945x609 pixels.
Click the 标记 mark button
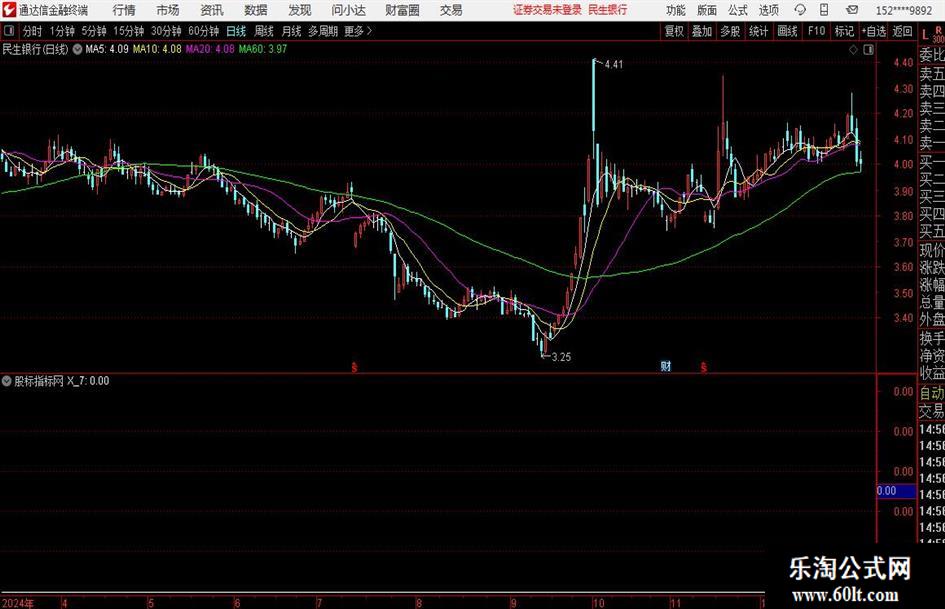click(844, 31)
